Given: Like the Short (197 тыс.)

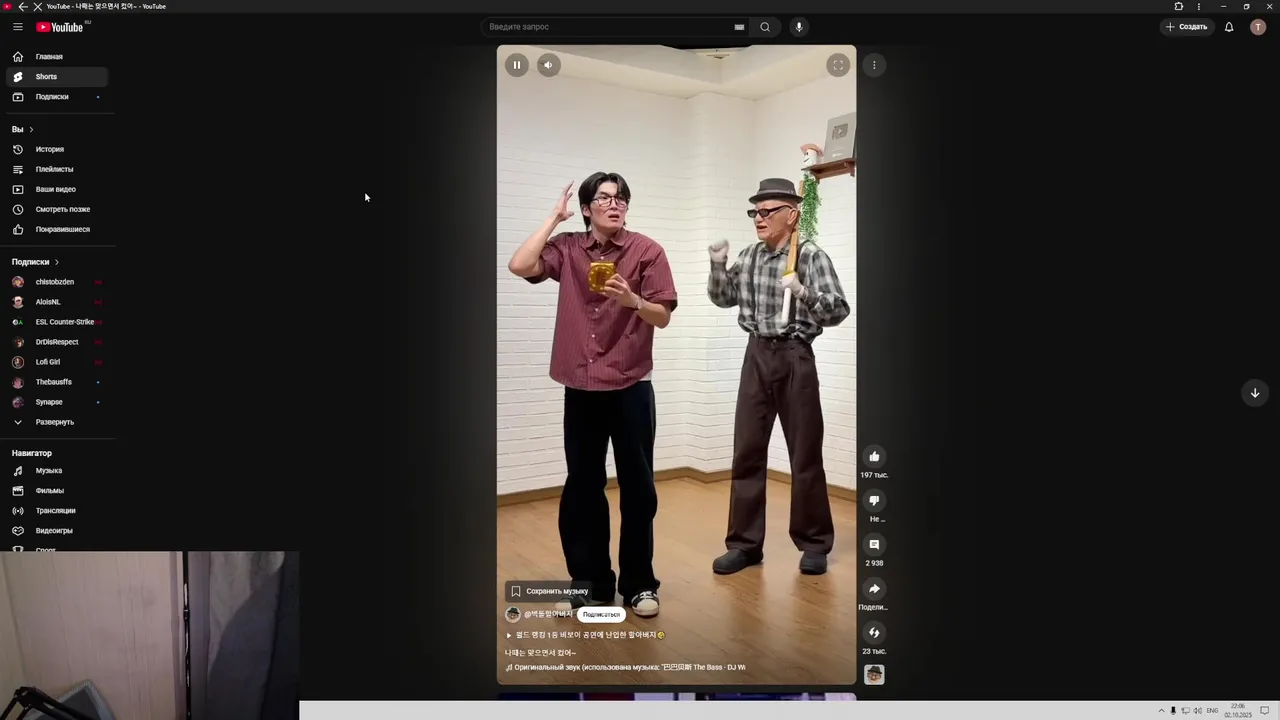Looking at the screenshot, I should pos(874,456).
